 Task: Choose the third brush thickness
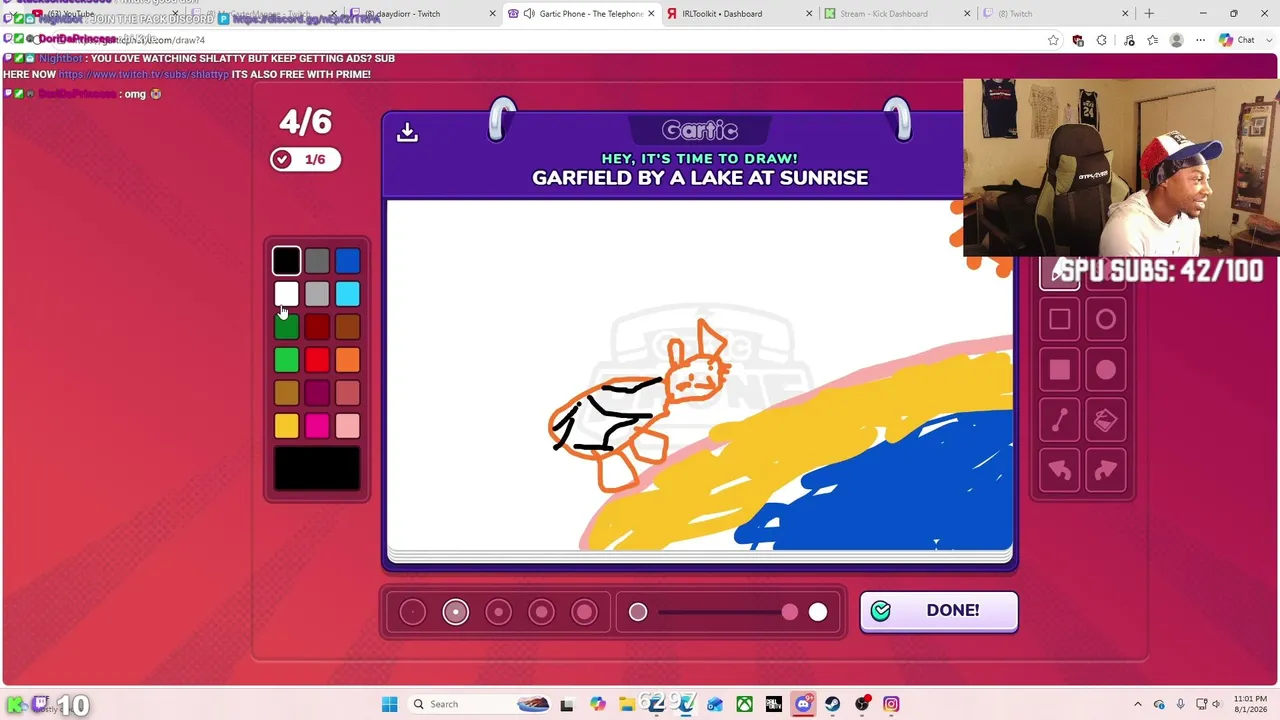pos(498,612)
